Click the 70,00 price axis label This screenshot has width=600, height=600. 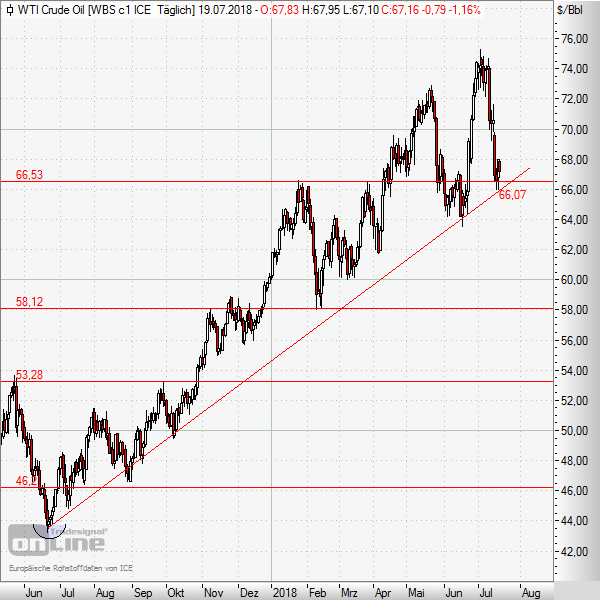tap(574, 130)
